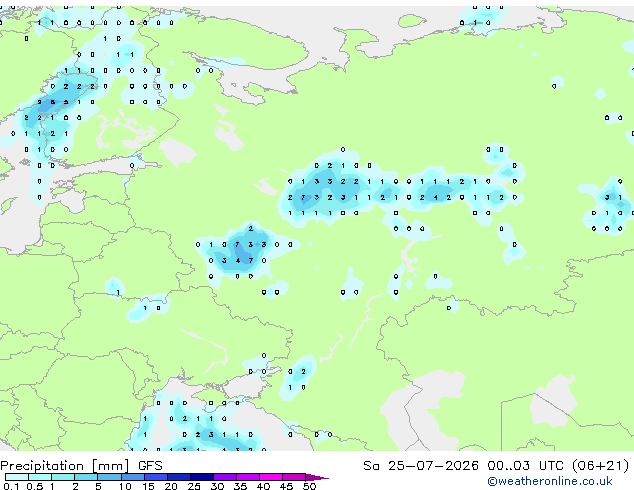Image resolution: width=634 pixels, height=490 pixels.
Task: Click the legend label '0.1'
Action: coord(11,486)
